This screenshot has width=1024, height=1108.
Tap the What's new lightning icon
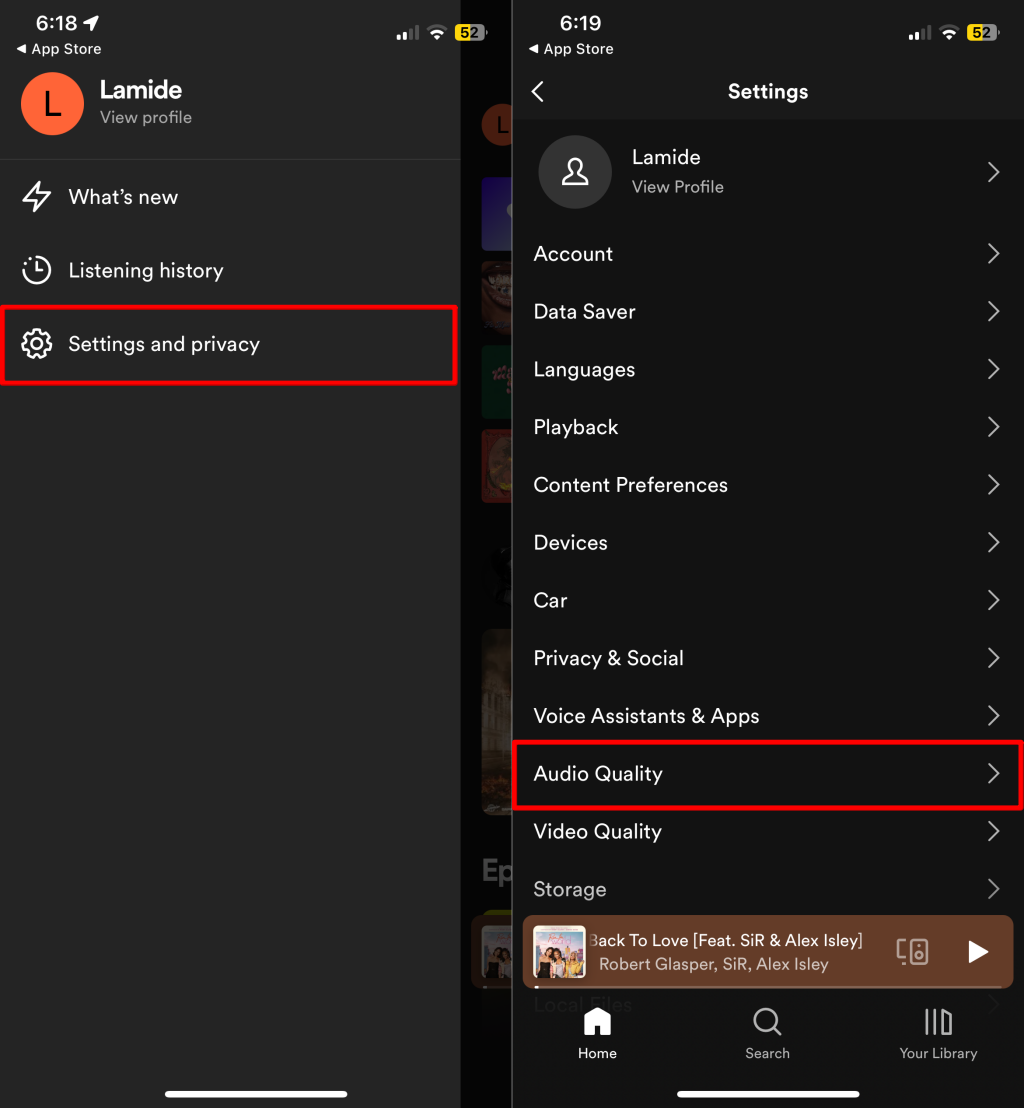coord(36,196)
